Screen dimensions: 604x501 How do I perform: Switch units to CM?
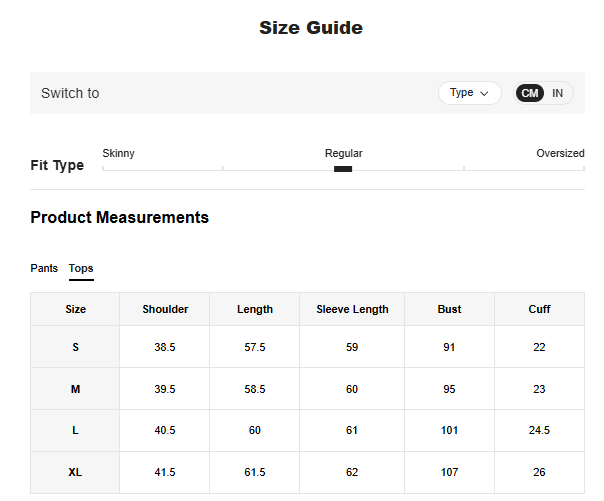click(x=530, y=93)
